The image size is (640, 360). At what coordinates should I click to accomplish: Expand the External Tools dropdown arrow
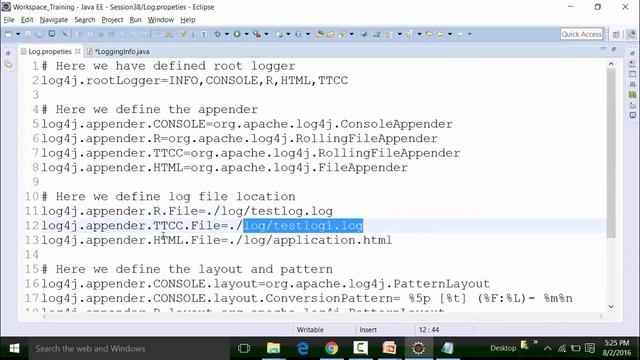coord(266,34)
